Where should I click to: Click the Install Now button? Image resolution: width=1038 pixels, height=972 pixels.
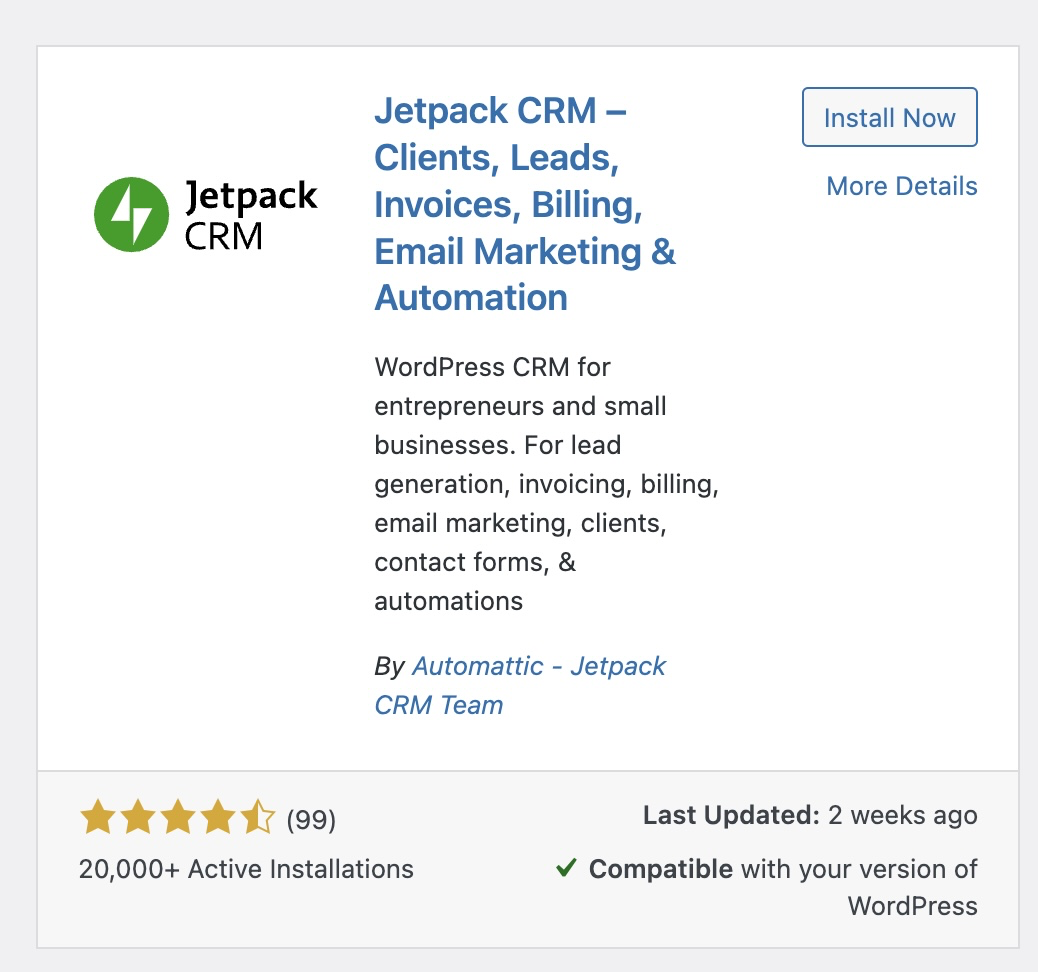[889, 117]
